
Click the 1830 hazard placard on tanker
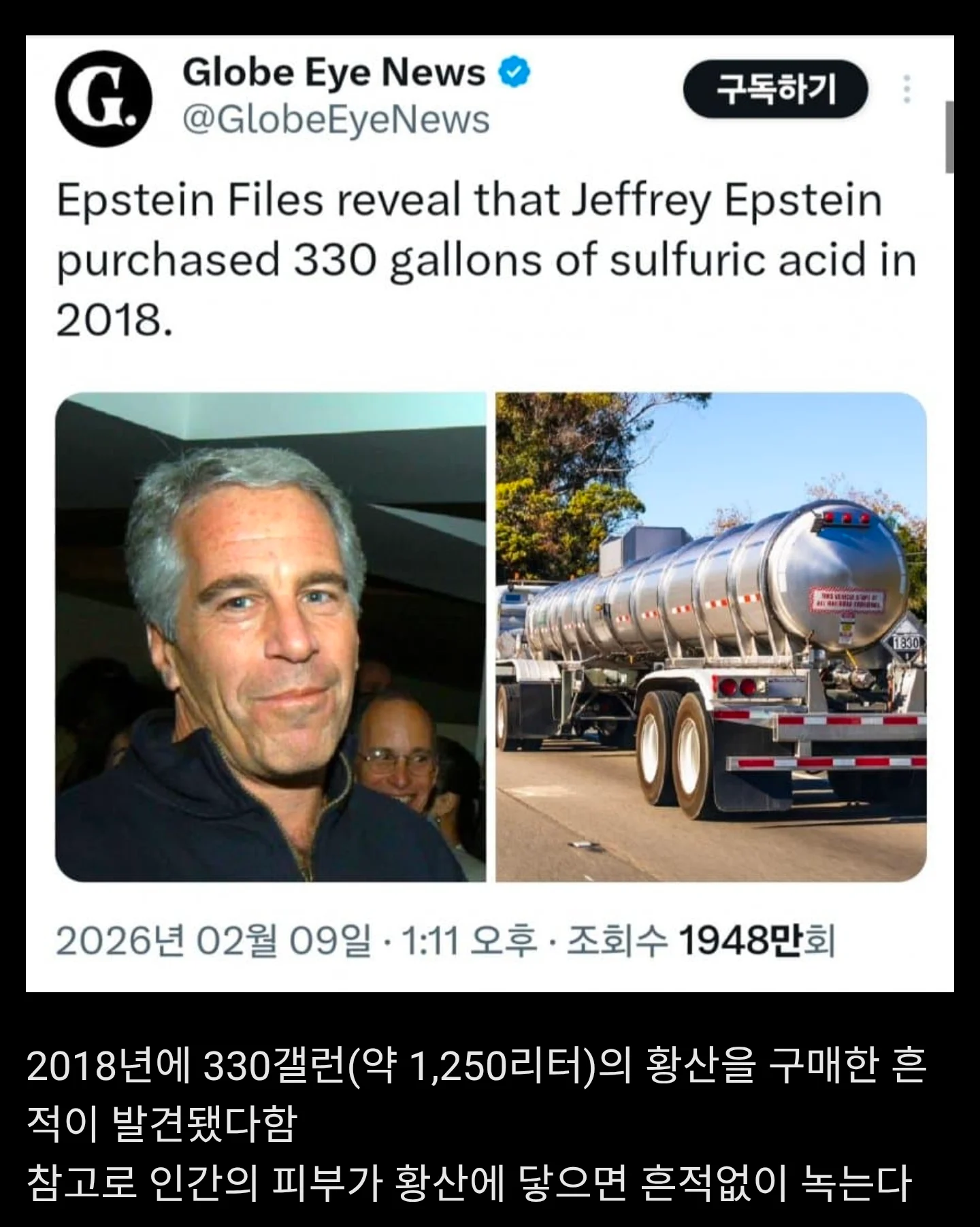pyautogui.click(x=904, y=643)
